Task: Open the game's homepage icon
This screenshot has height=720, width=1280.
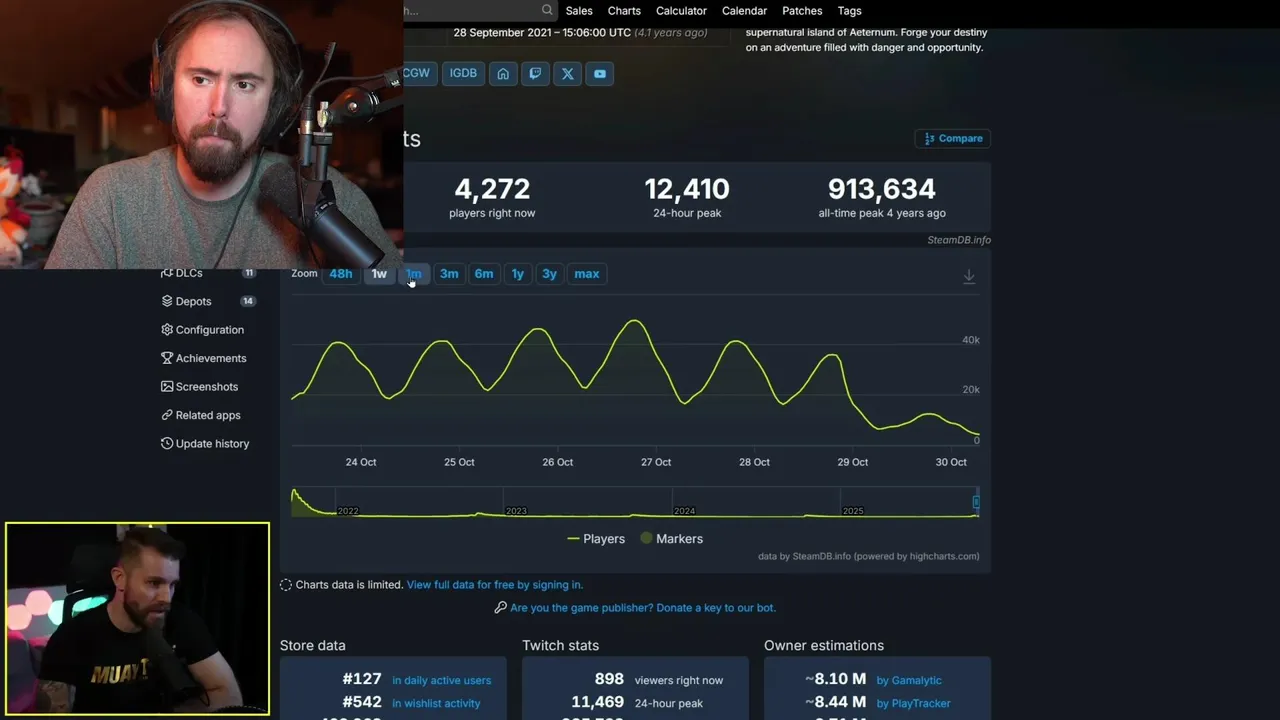Action: (x=503, y=73)
